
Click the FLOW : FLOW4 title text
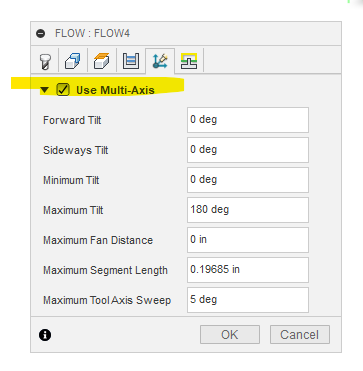pos(92,33)
